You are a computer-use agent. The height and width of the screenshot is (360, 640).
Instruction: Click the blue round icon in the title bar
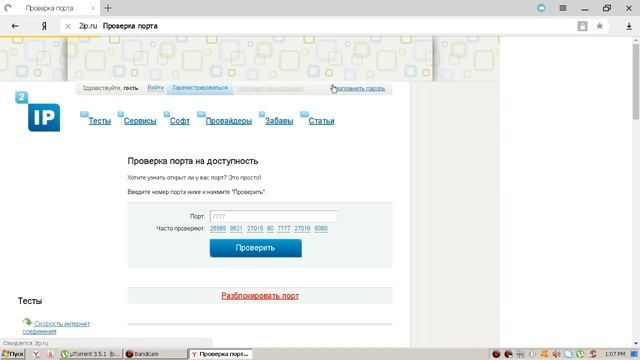click(541, 8)
